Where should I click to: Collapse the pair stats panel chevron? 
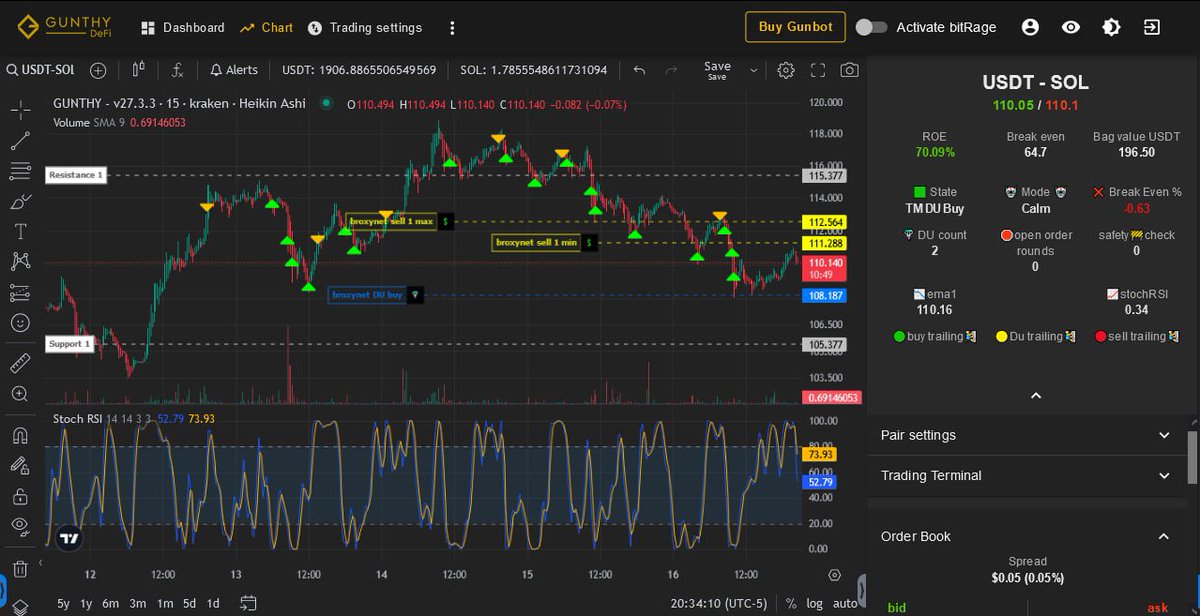click(1036, 396)
